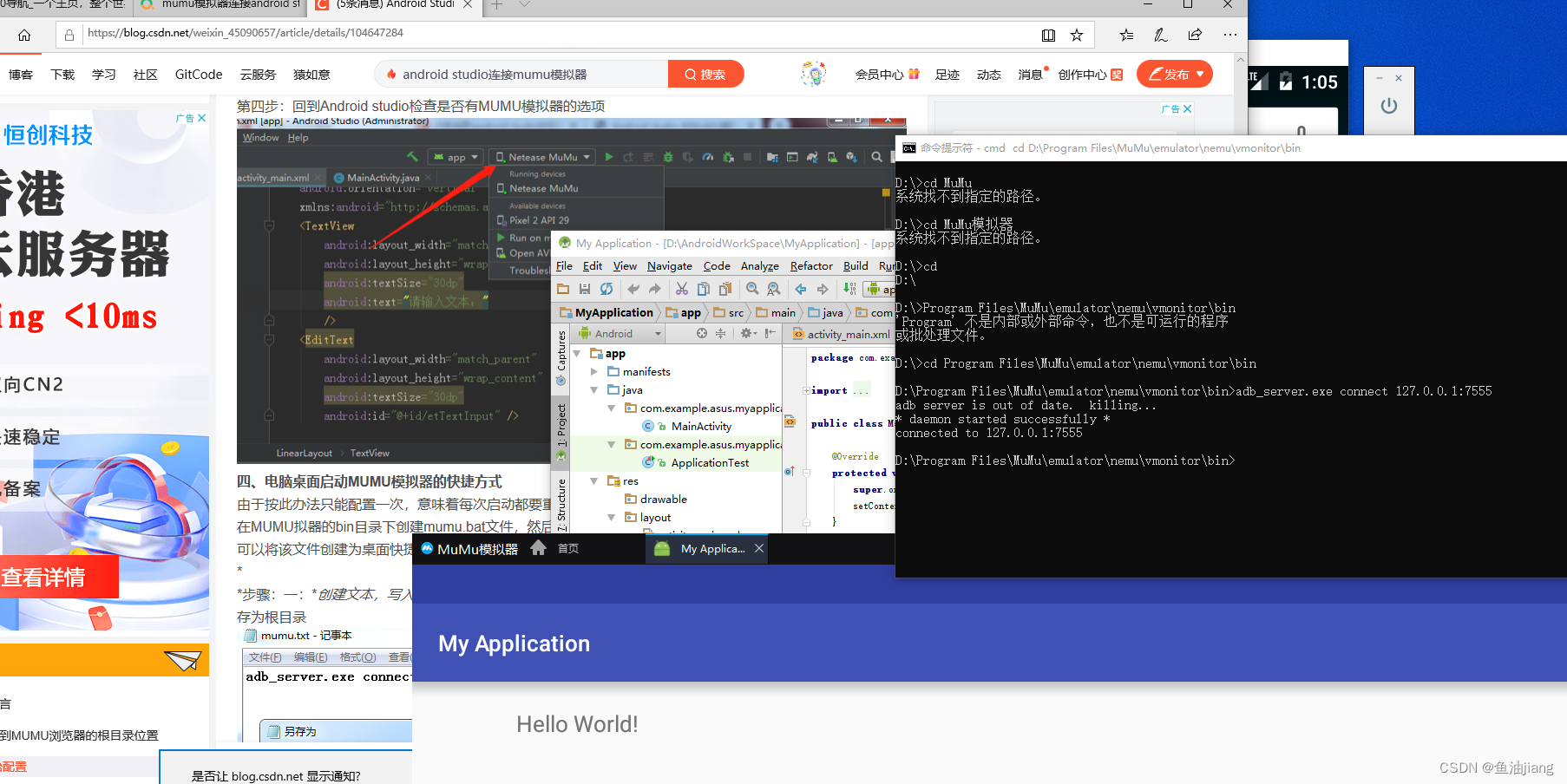1567x784 pixels.
Task: Click search magnifier in dark Android Studio
Action: [x=877, y=157]
